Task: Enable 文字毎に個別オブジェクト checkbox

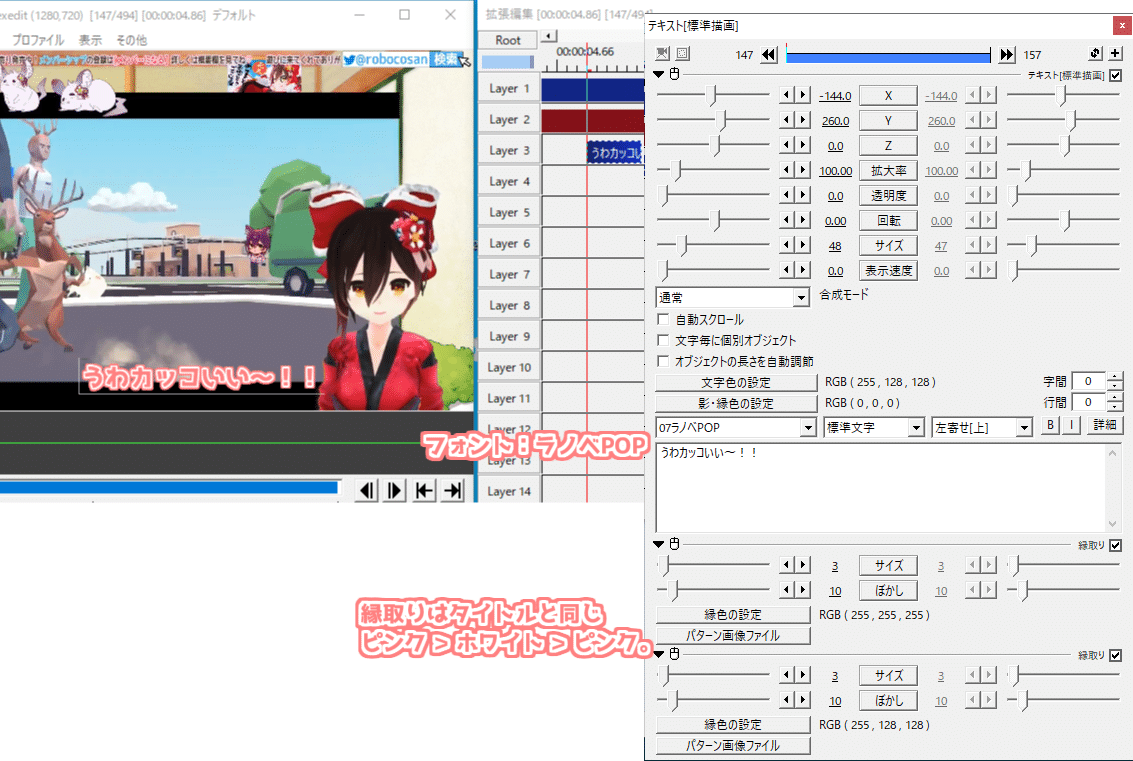Action: click(x=663, y=340)
